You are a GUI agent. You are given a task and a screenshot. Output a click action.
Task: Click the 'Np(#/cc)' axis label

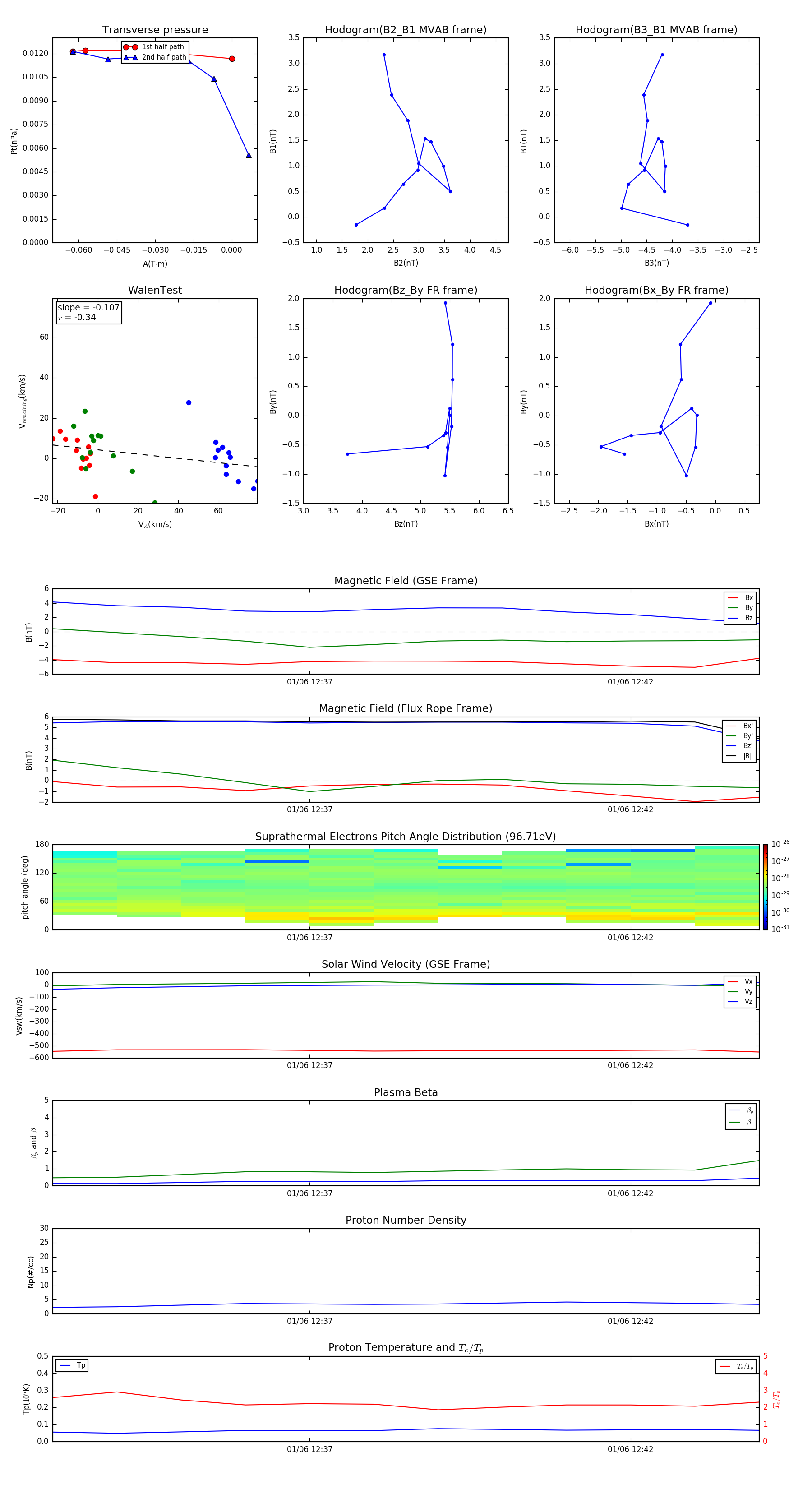pos(31,1272)
